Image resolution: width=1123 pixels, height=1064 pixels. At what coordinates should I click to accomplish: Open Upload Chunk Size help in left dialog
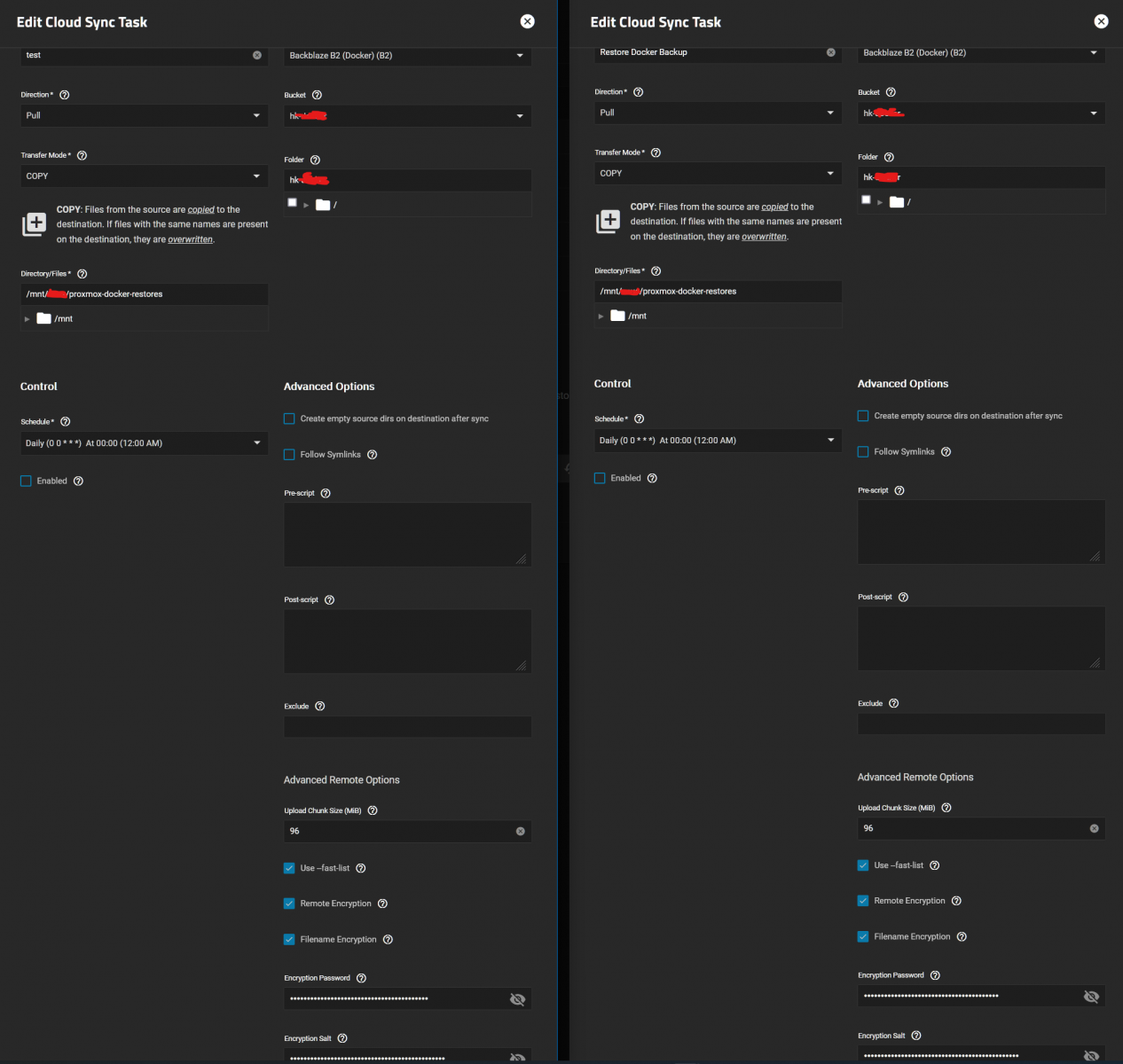373,810
